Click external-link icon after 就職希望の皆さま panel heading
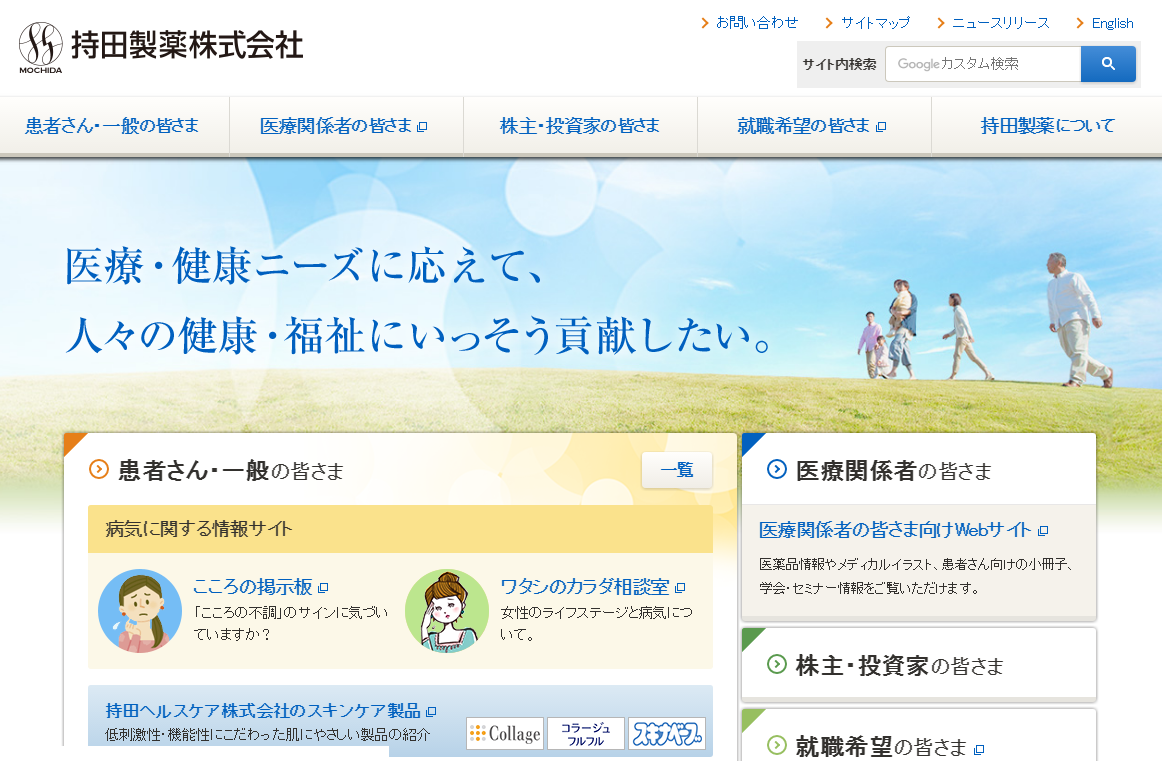Viewport: 1162px width, 761px height. coord(979,750)
